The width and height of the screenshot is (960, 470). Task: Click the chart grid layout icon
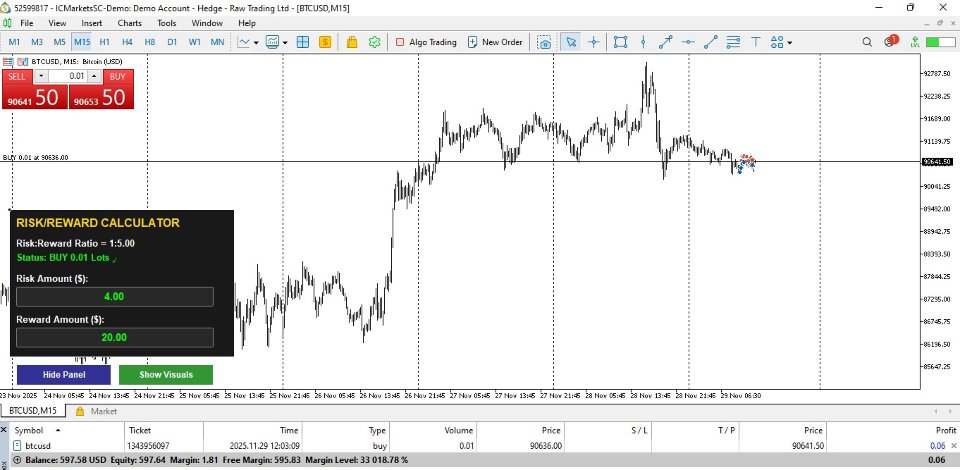(302, 42)
